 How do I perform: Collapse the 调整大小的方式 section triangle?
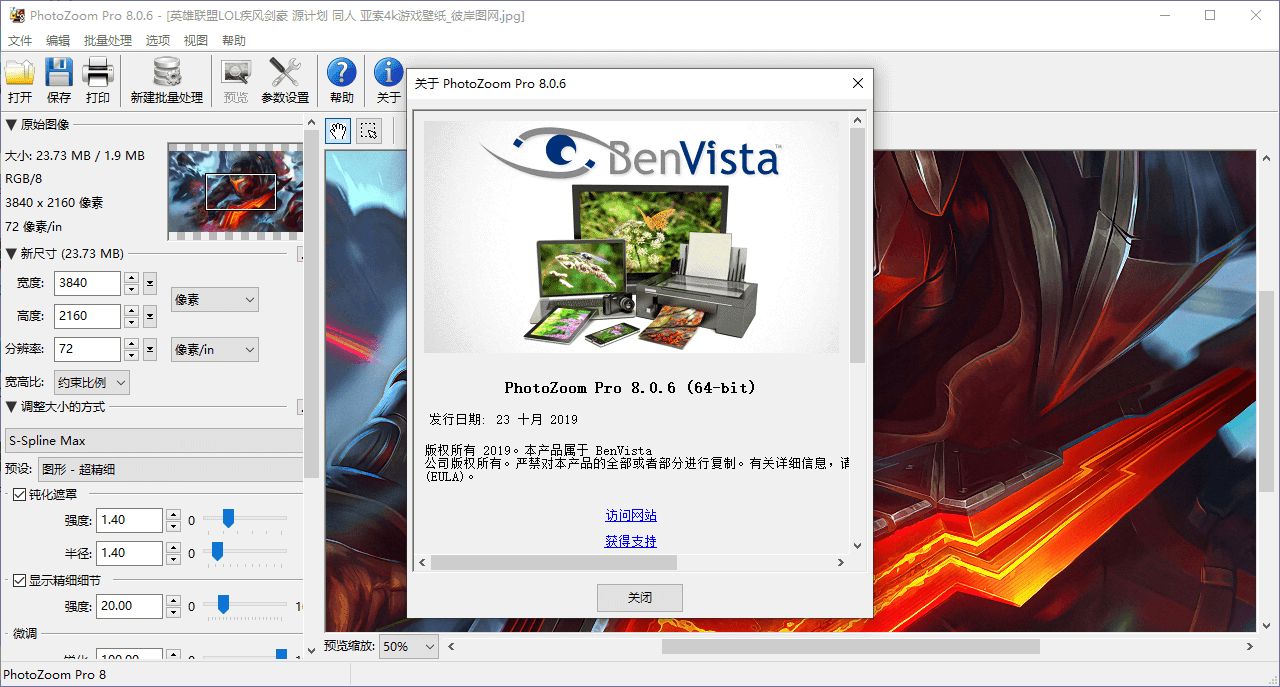click(11, 407)
